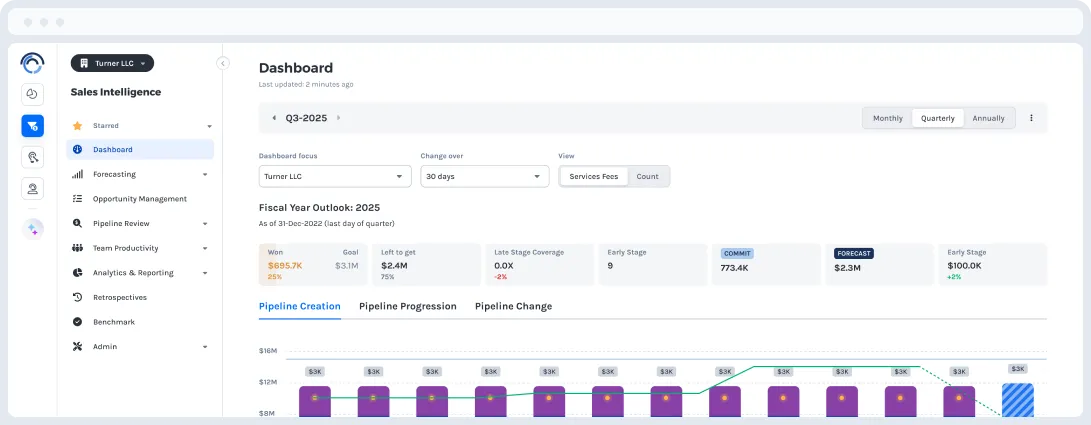Click the Dashboard gauge icon
The image size is (1091, 425).
[77, 150]
